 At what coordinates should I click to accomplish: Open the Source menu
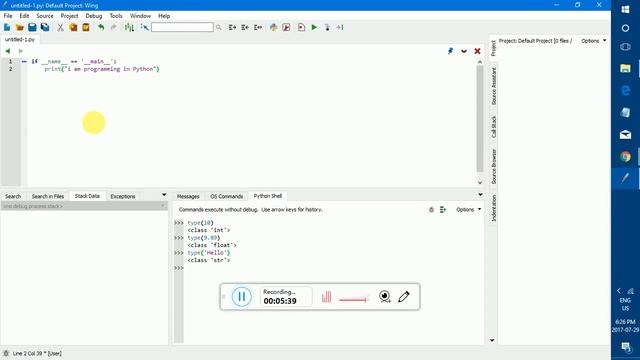click(x=45, y=16)
